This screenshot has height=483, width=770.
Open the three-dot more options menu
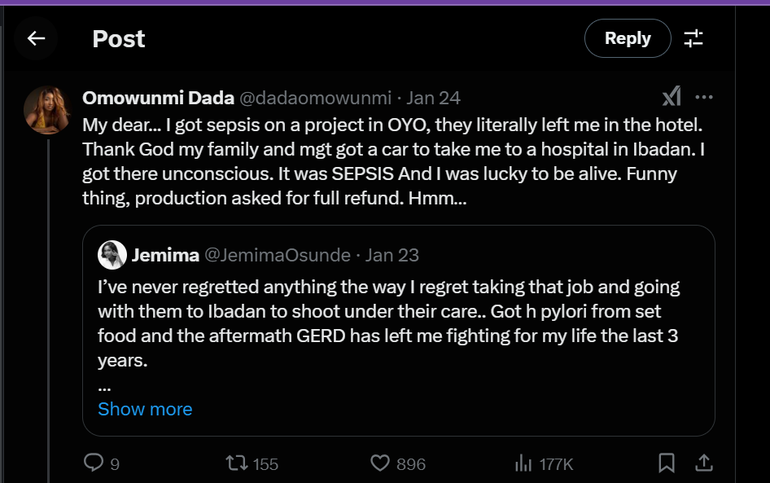(704, 97)
